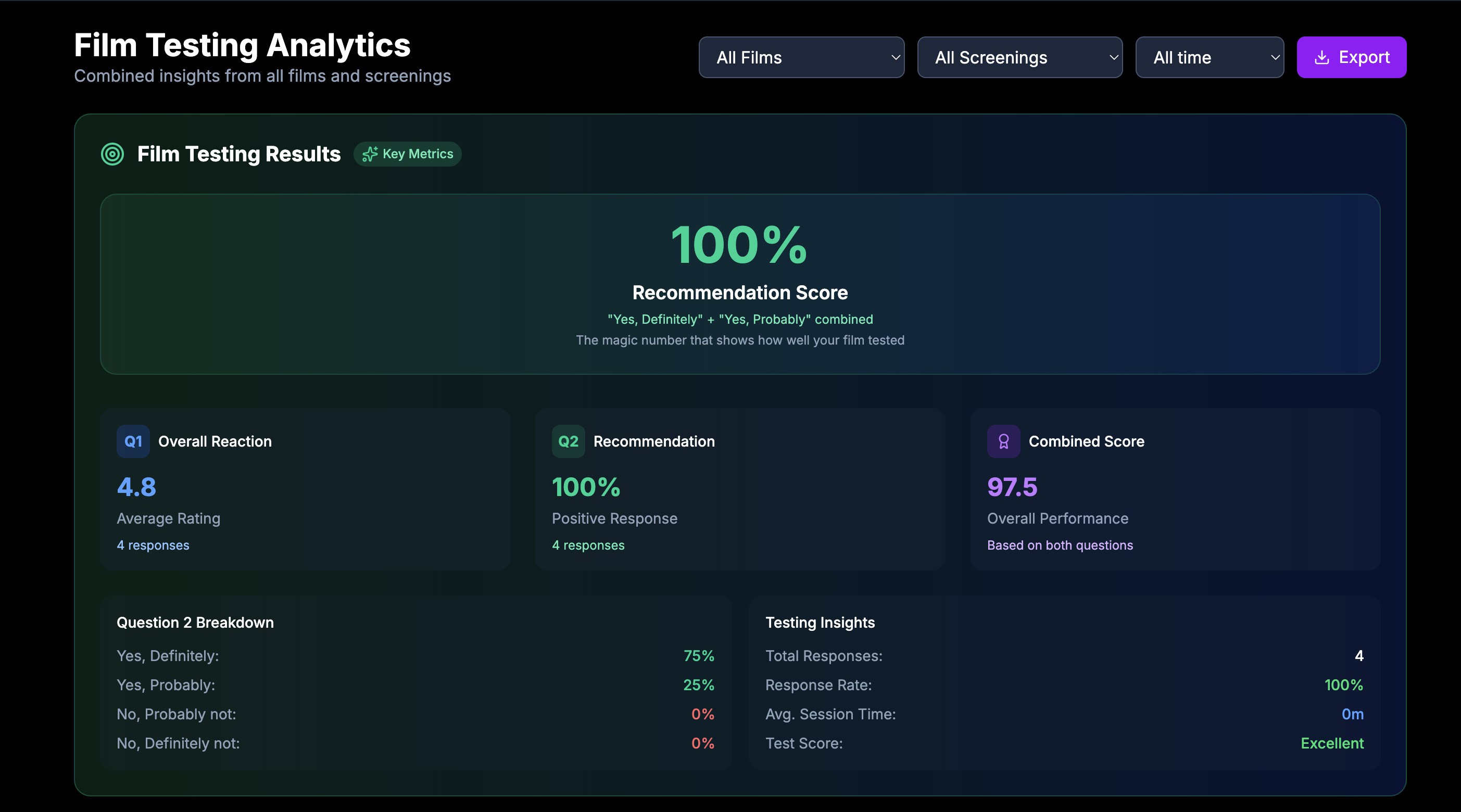The width and height of the screenshot is (1461, 812).
Task: Click the 100% Recommendation Score value
Action: [x=739, y=245]
